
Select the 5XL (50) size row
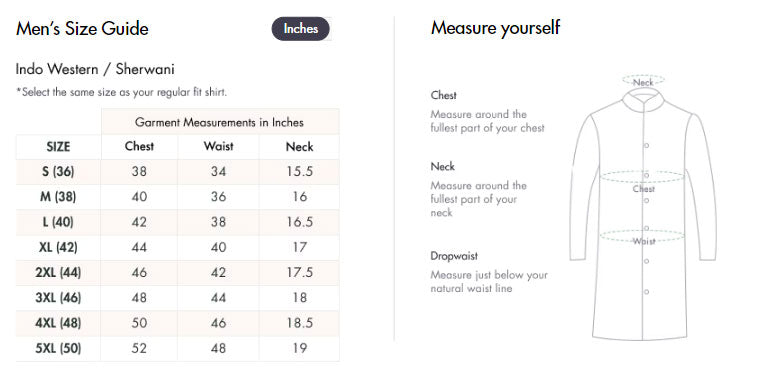(177, 349)
